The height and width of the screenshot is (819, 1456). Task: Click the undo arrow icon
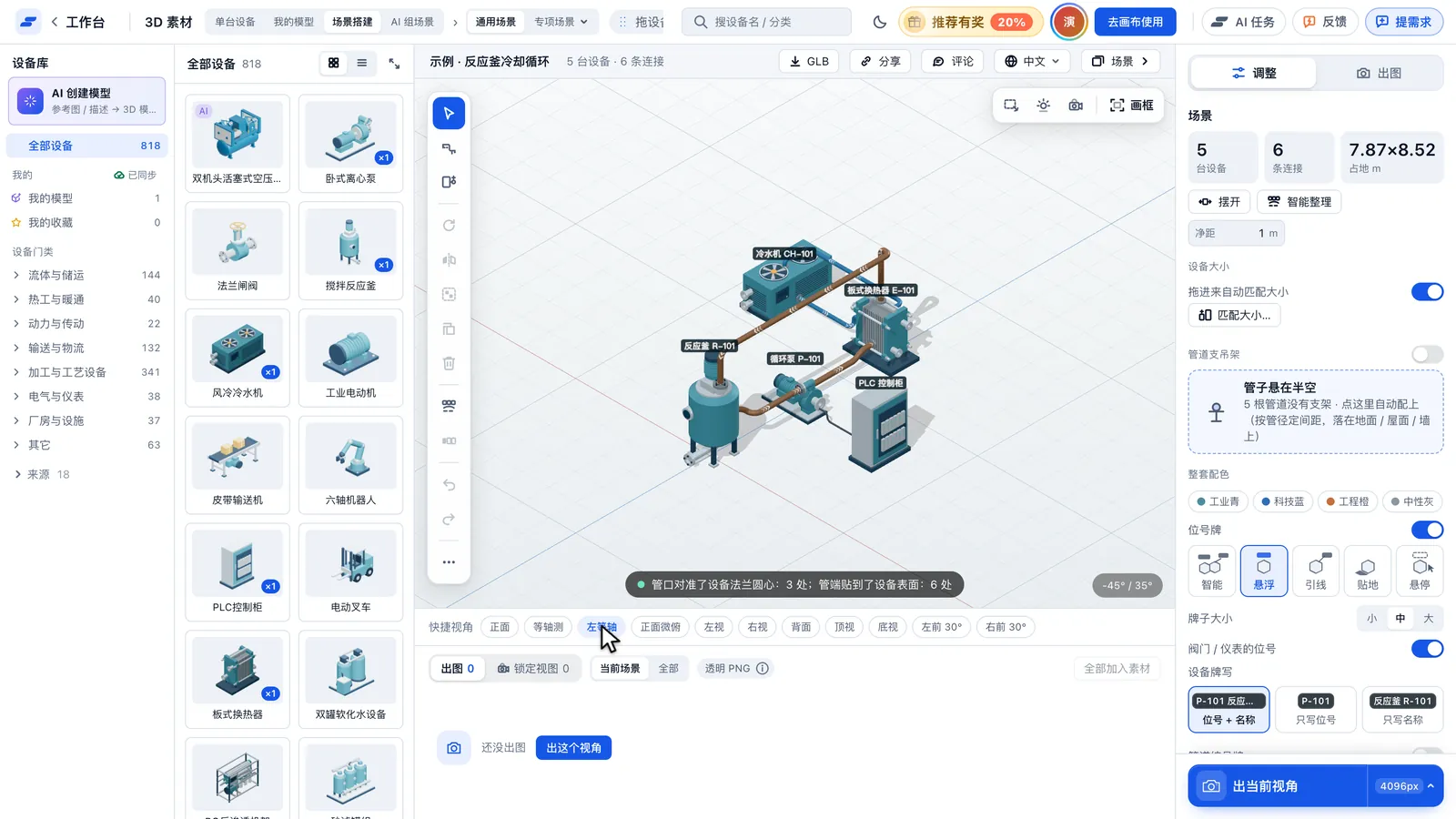point(449,485)
